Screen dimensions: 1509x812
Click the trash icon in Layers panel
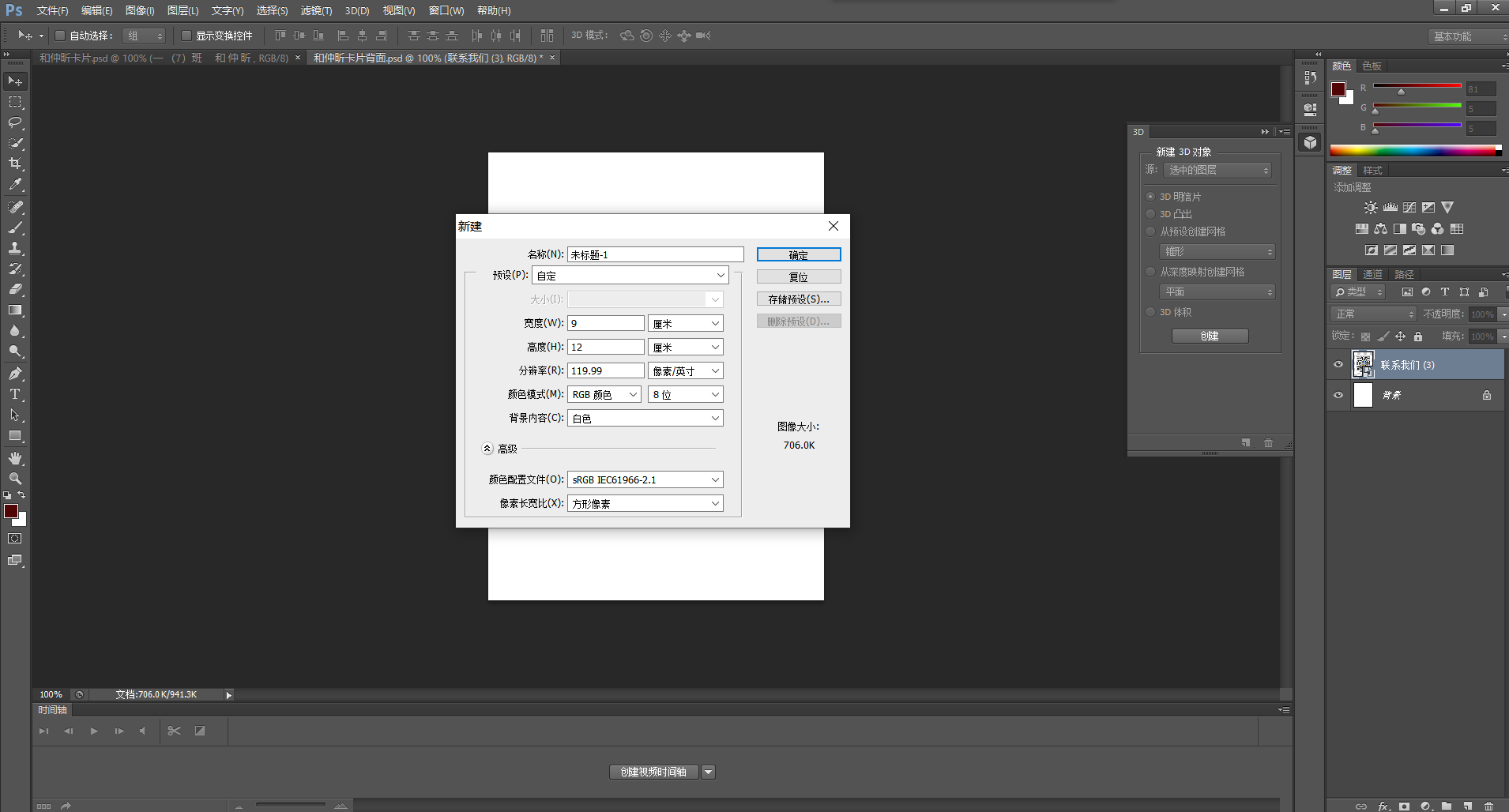click(1488, 806)
